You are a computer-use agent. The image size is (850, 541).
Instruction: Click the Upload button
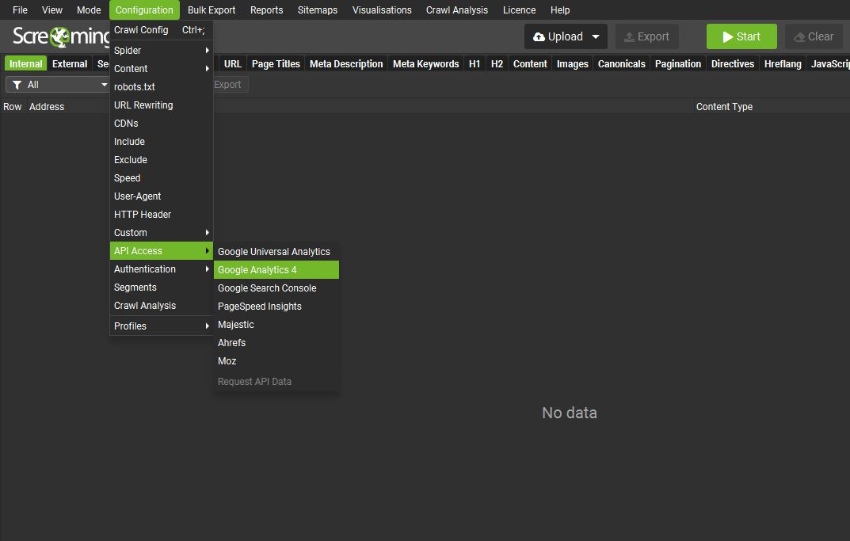[565, 37]
